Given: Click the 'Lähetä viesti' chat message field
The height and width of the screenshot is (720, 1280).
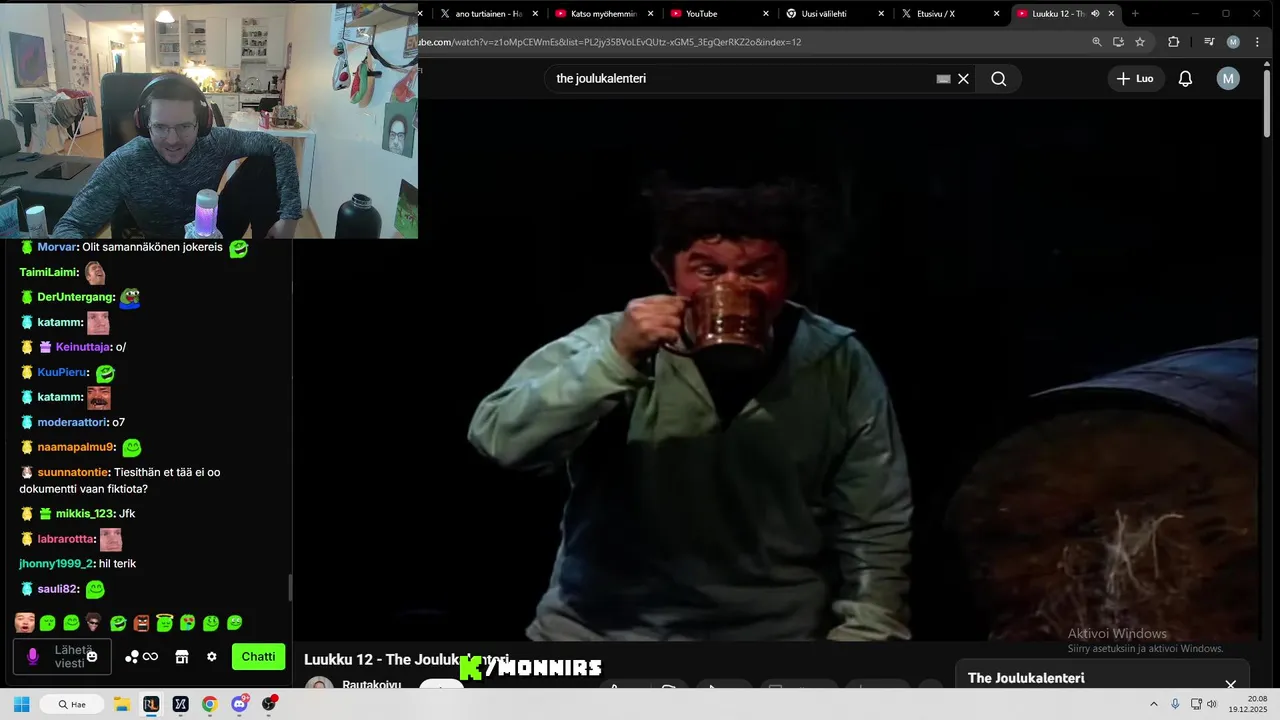Looking at the screenshot, I should coord(62,657).
